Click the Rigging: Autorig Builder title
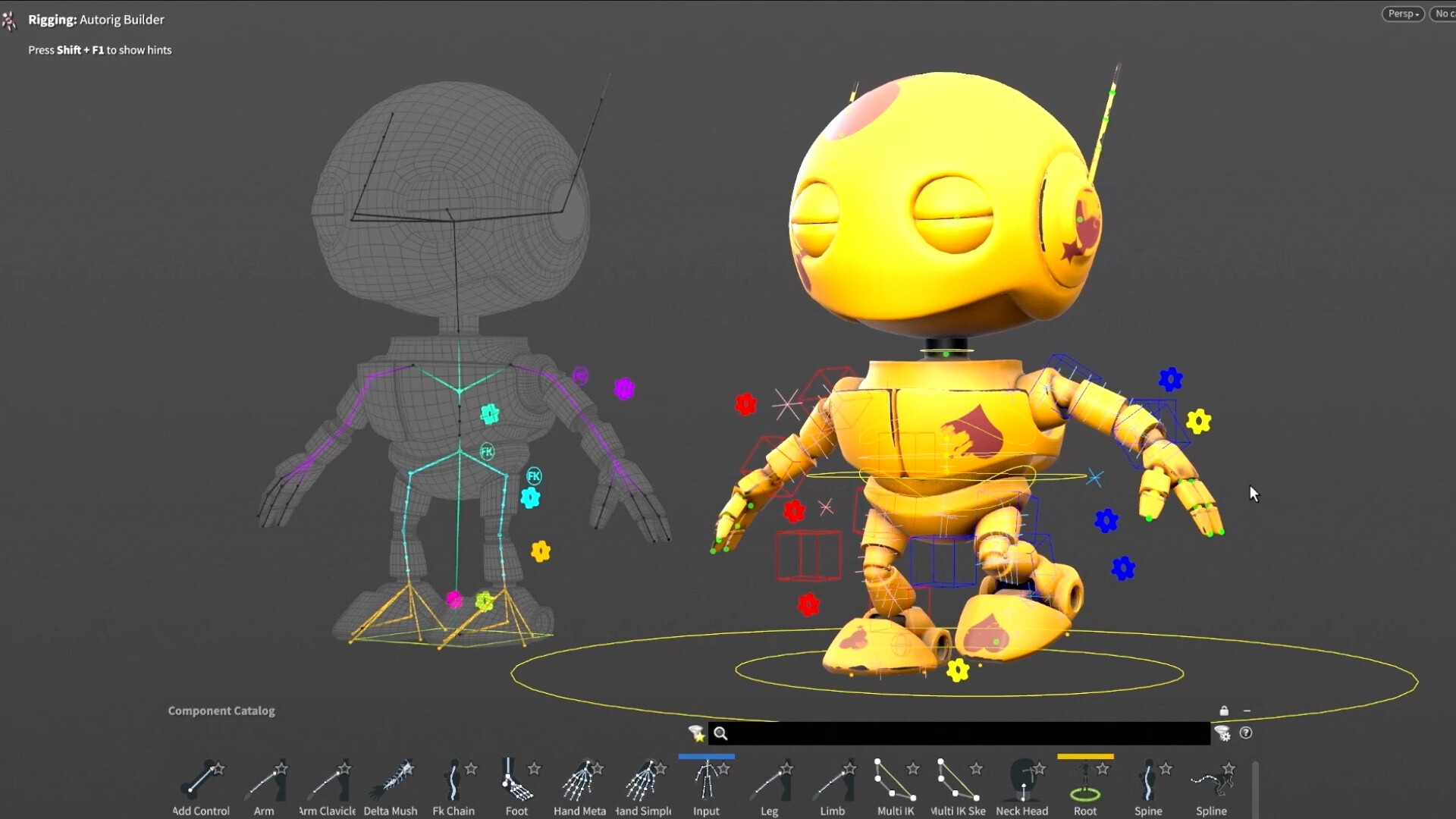Image resolution: width=1456 pixels, height=819 pixels. (96, 19)
